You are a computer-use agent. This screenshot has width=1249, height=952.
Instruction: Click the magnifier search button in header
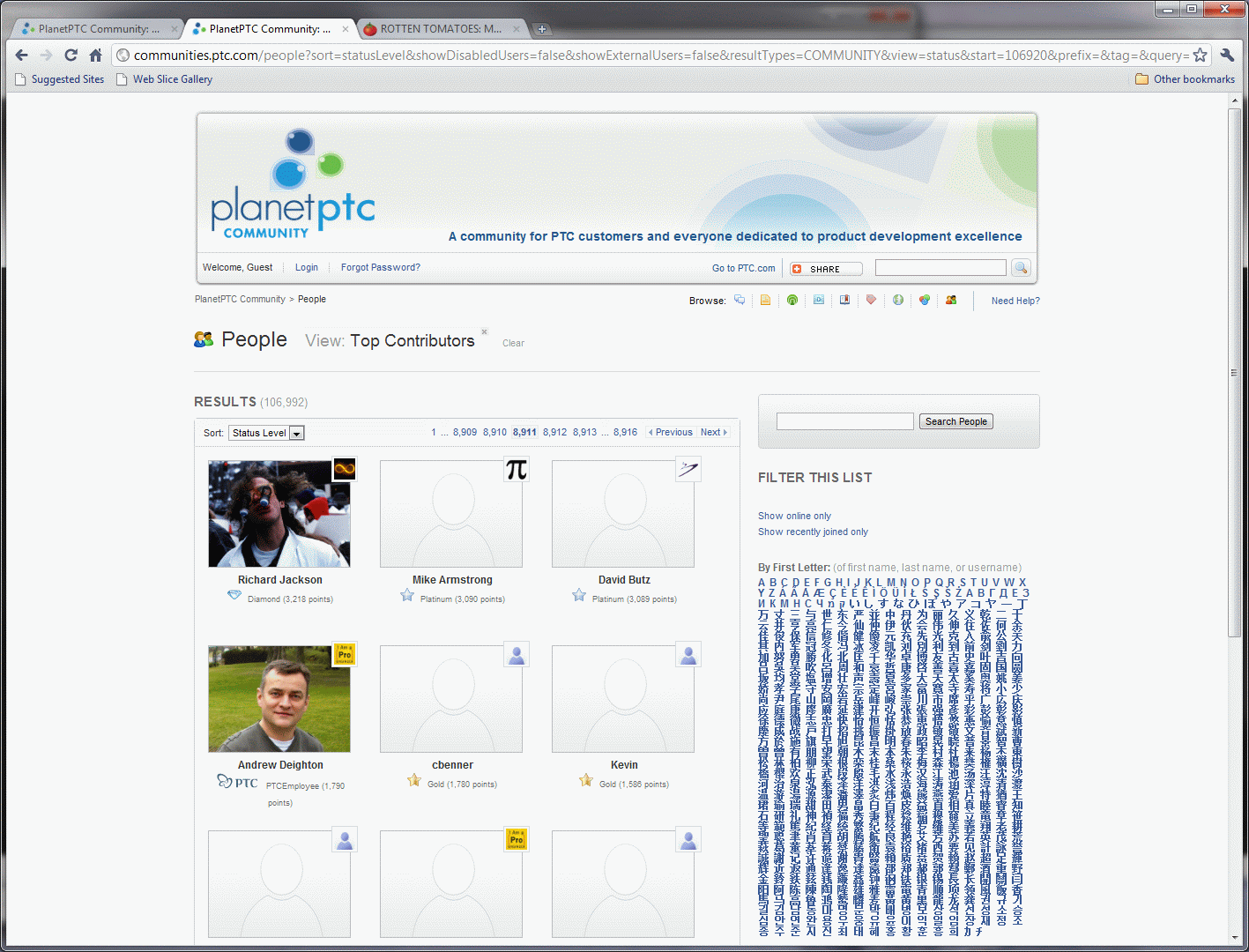pyautogui.click(x=1021, y=268)
